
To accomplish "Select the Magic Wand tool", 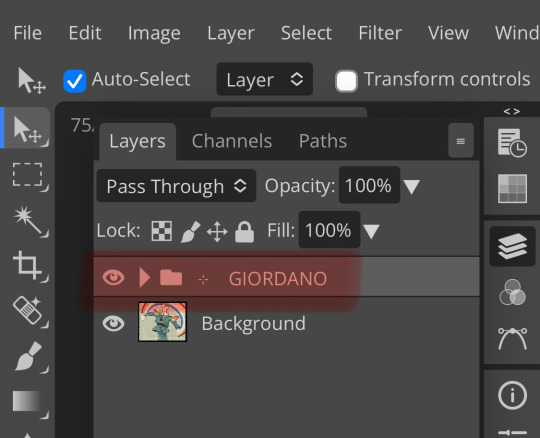I will click(28, 220).
